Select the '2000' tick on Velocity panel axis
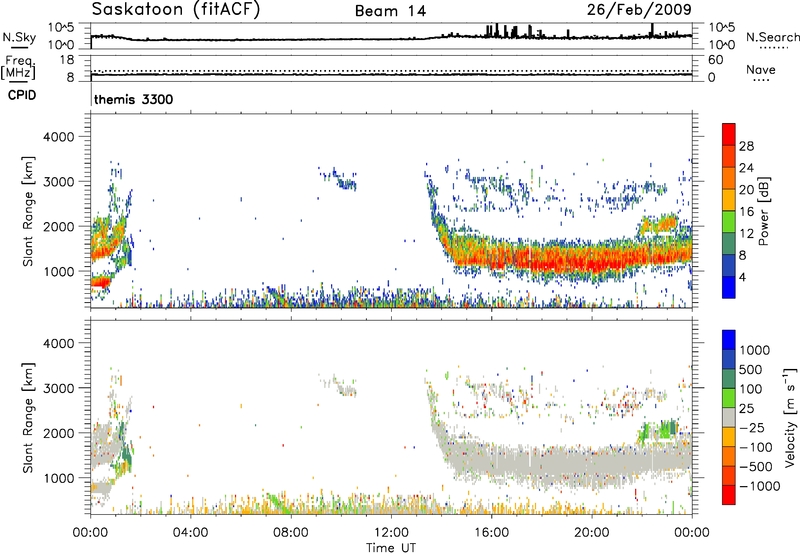The image size is (800, 554). pos(59,433)
